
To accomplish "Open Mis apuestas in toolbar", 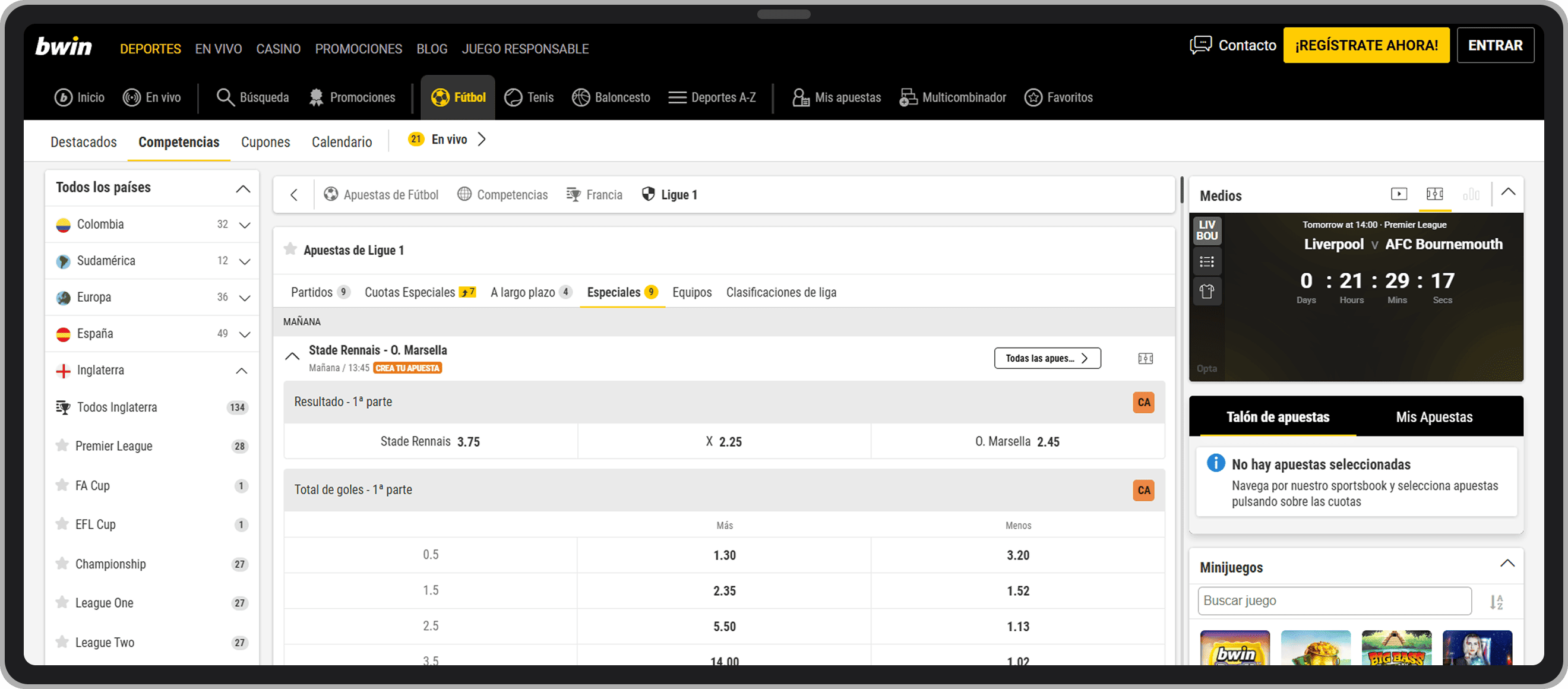I will click(836, 97).
